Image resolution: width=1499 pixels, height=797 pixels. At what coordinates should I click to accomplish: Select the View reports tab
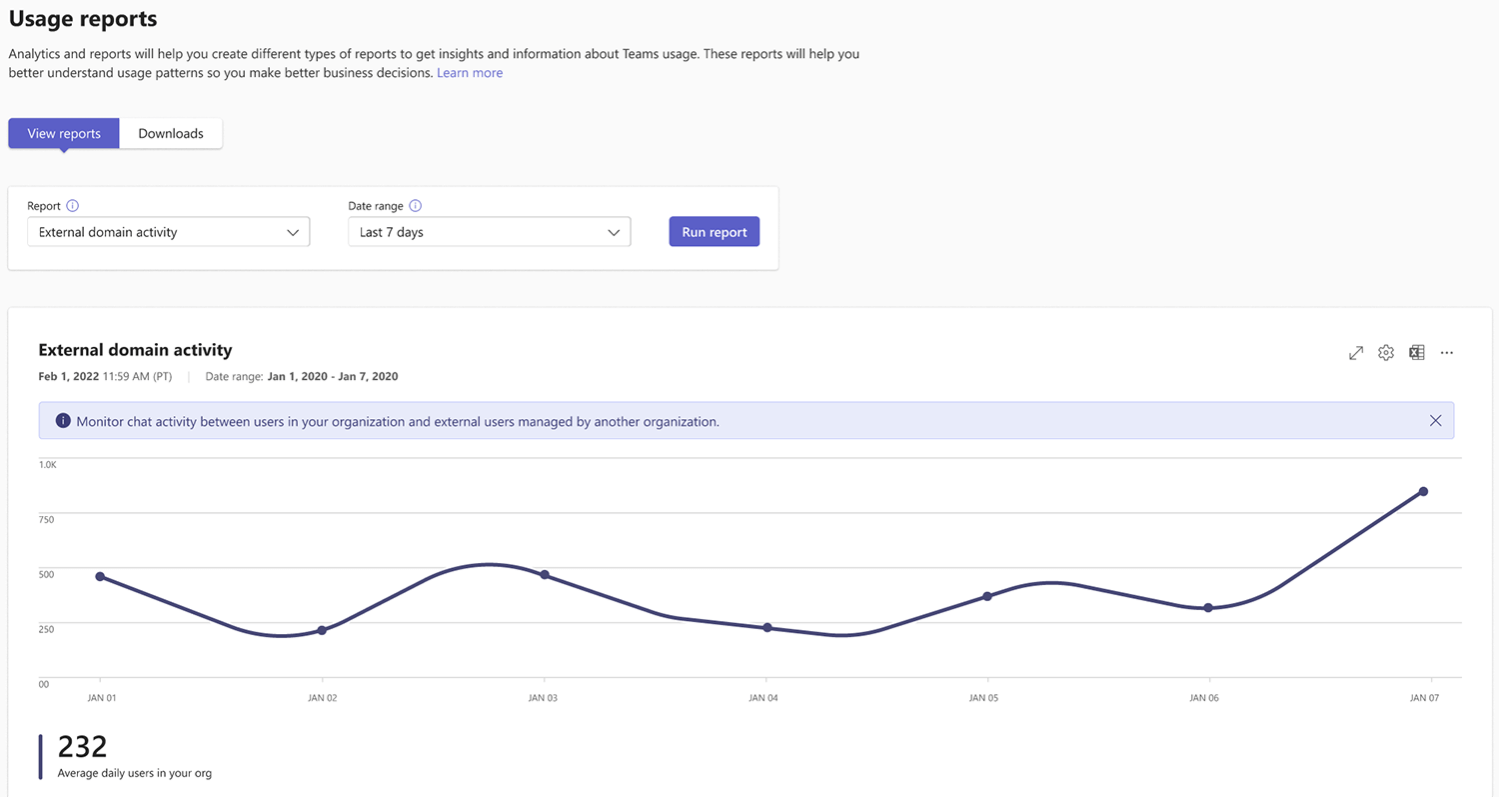point(63,132)
